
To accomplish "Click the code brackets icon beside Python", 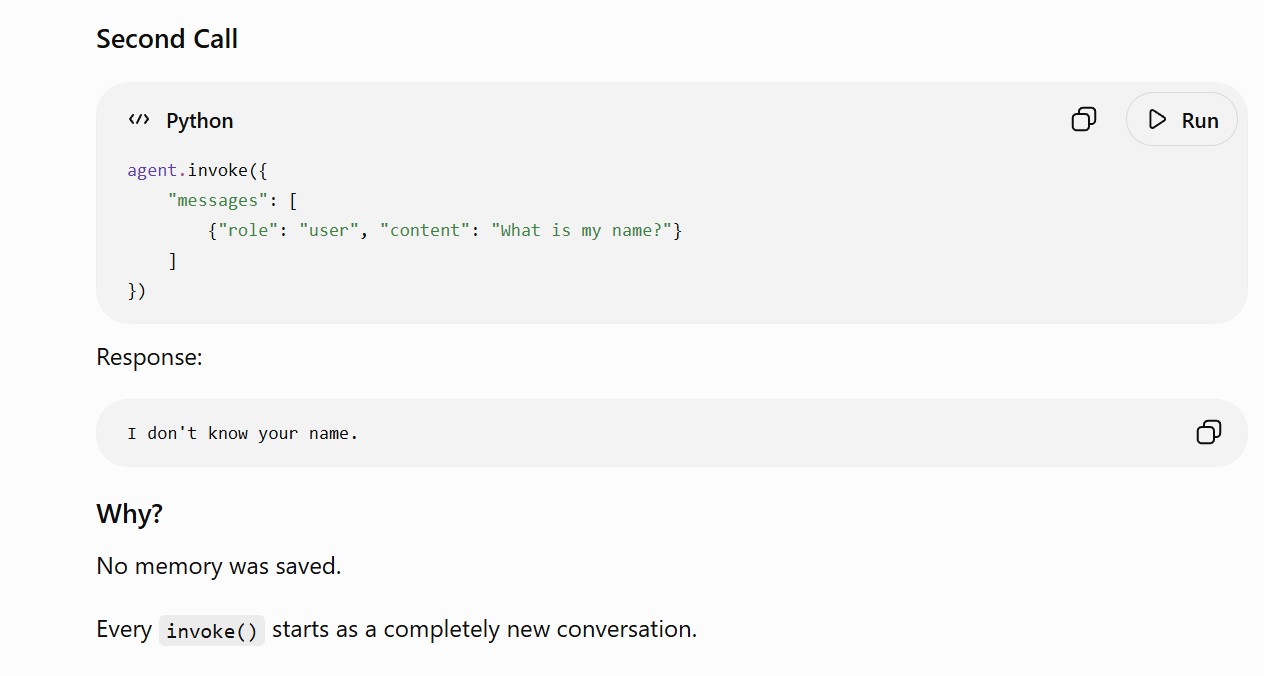I will pos(139,120).
